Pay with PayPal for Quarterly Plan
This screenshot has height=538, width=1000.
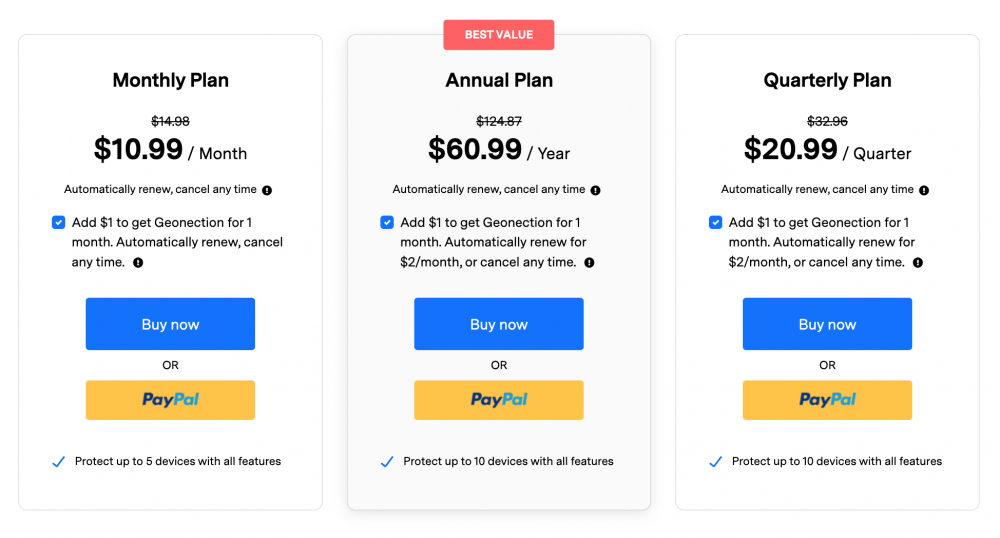(x=827, y=400)
